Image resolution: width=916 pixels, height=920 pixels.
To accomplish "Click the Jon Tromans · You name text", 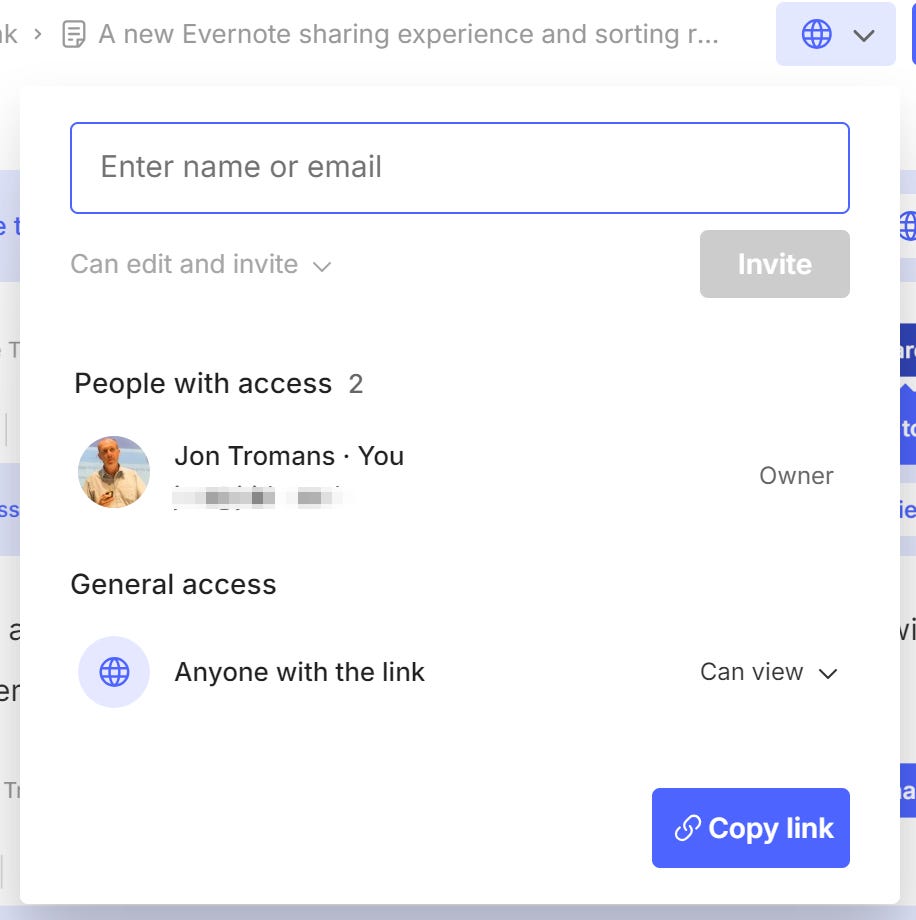I will point(289,456).
